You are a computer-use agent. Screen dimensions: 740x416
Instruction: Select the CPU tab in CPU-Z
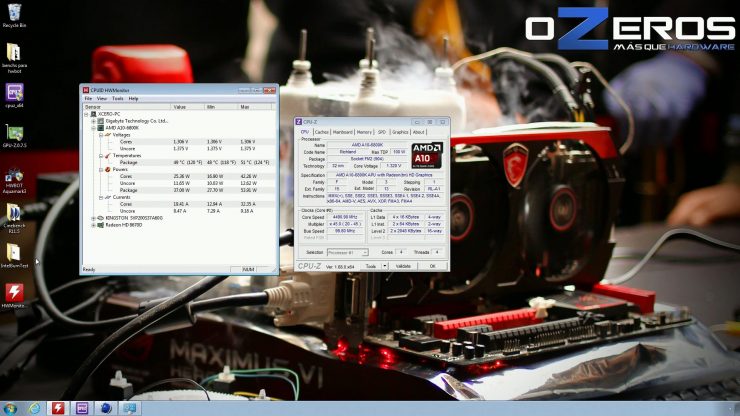(305, 132)
